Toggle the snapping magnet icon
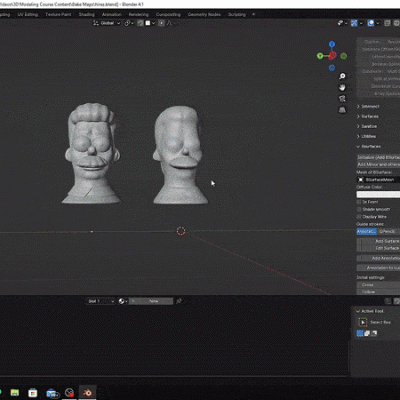 tap(140, 23)
